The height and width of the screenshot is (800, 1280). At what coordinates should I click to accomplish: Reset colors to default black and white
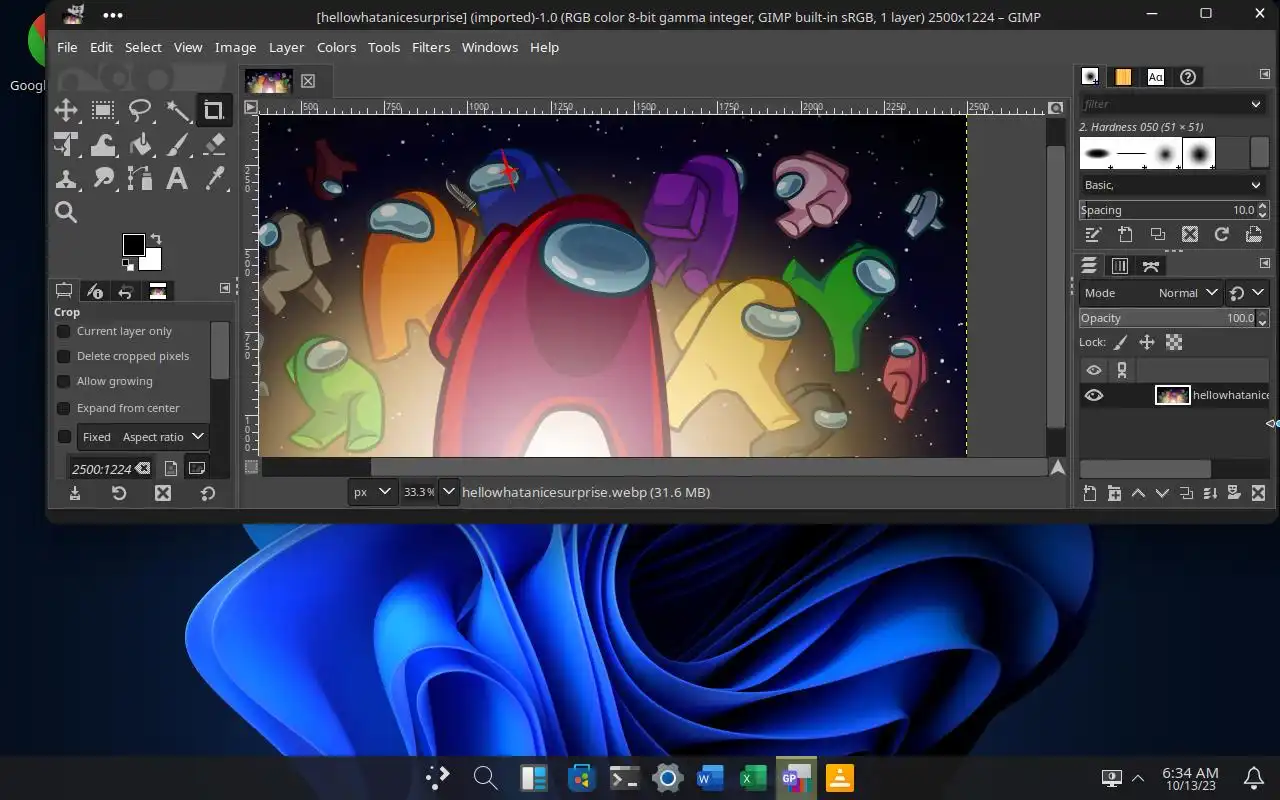[x=128, y=265]
